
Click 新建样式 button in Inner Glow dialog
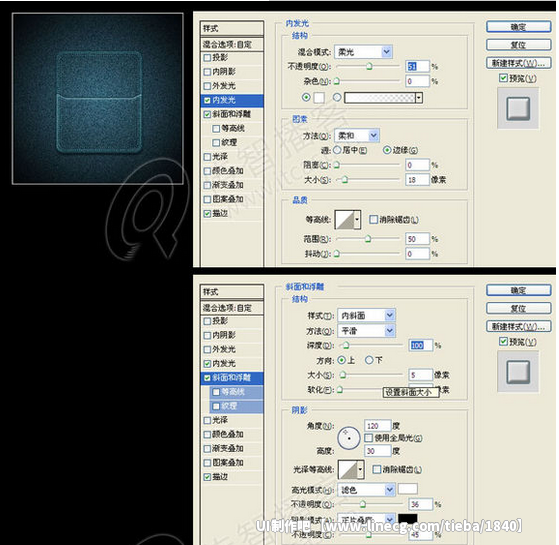click(x=519, y=63)
